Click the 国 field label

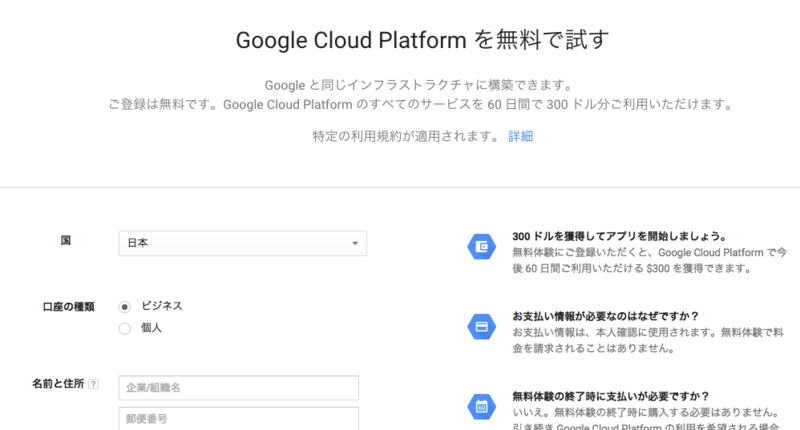(66, 240)
